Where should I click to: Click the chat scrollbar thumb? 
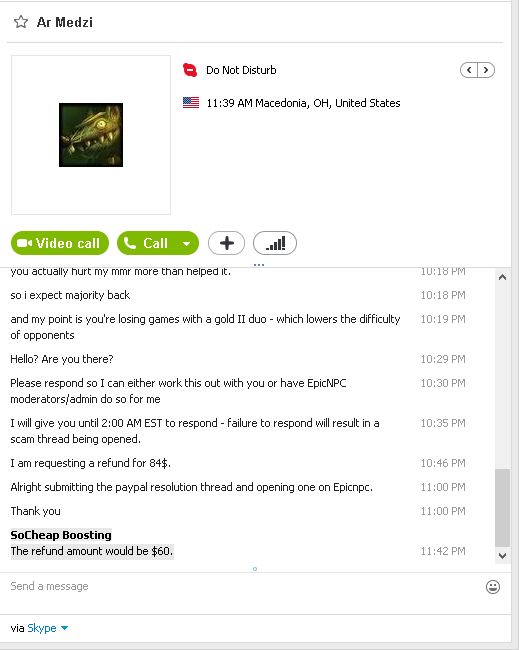502,508
